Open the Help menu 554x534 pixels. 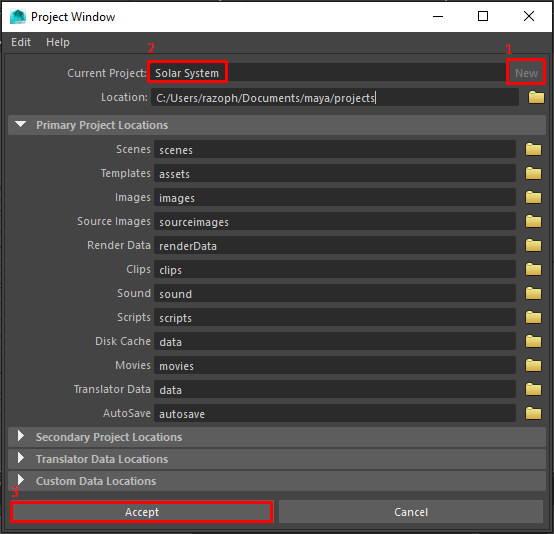pyautogui.click(x=58, y=42)
